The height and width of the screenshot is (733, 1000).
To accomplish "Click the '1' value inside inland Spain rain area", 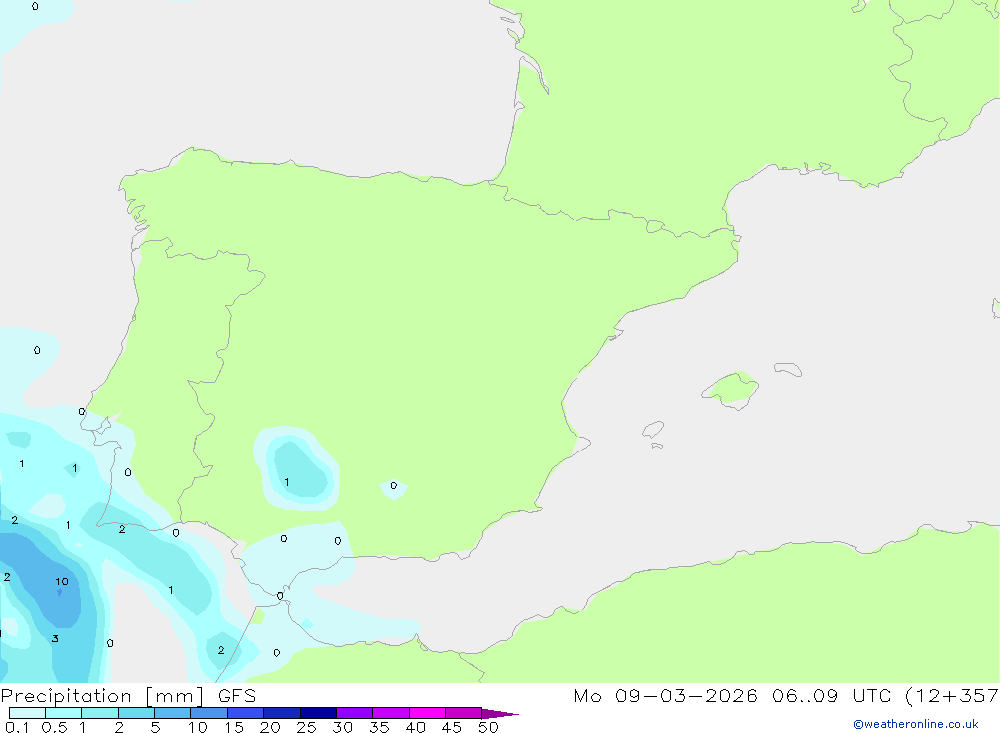I will coord(286,482).
